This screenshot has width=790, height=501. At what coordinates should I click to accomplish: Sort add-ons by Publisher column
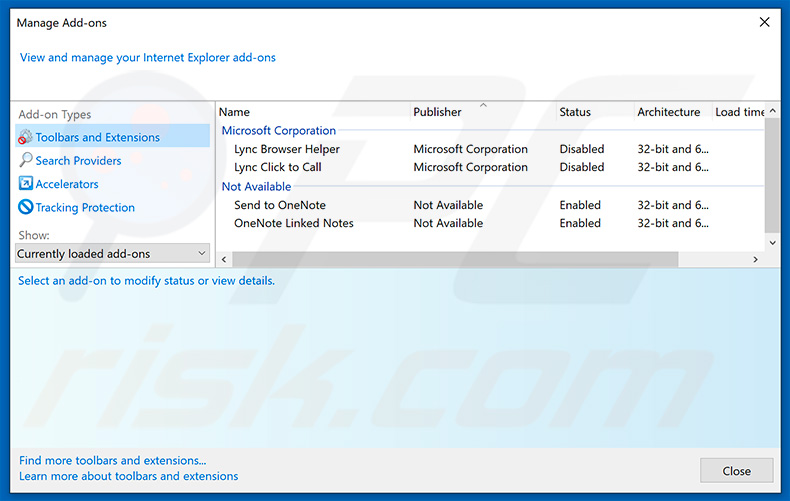pyautogui.click(x=437, y=112)
